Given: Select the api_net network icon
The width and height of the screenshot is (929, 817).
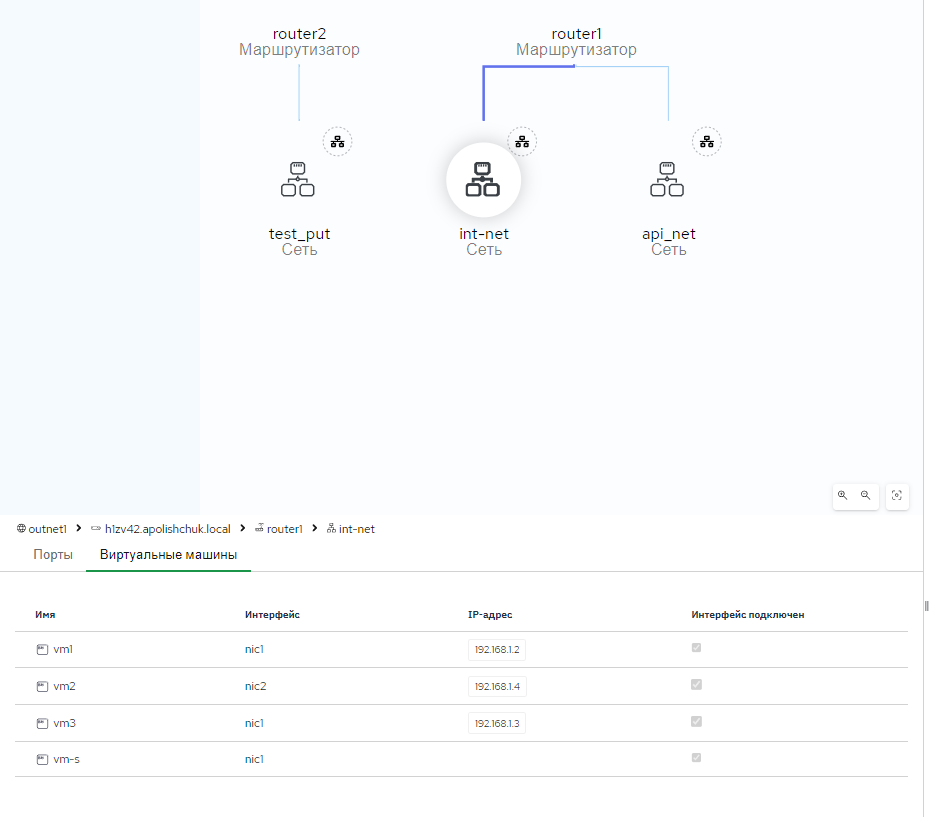Looking at the screenshot, I should [x=667, y=179].
